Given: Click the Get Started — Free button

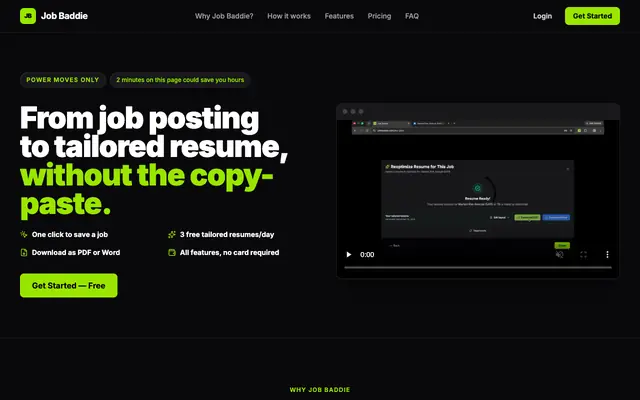Looking at the screenshot, I should click(x=69, y=285).
